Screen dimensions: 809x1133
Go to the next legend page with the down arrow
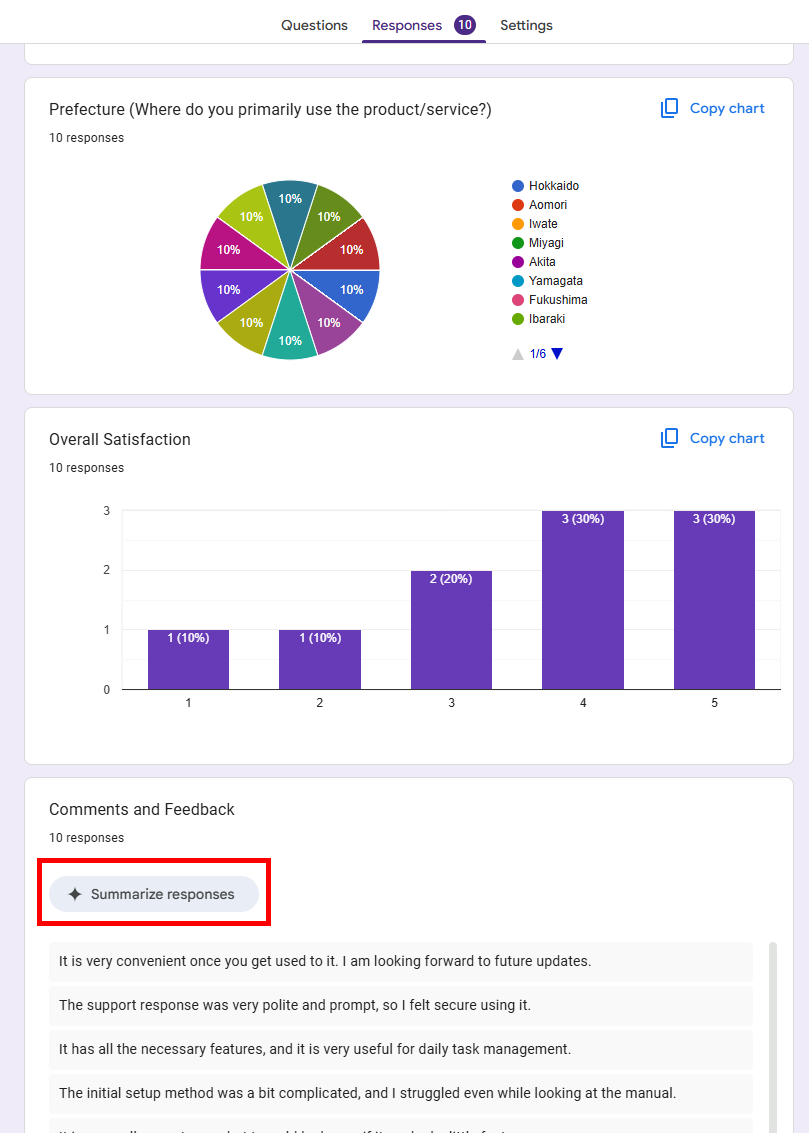(557, 354)
